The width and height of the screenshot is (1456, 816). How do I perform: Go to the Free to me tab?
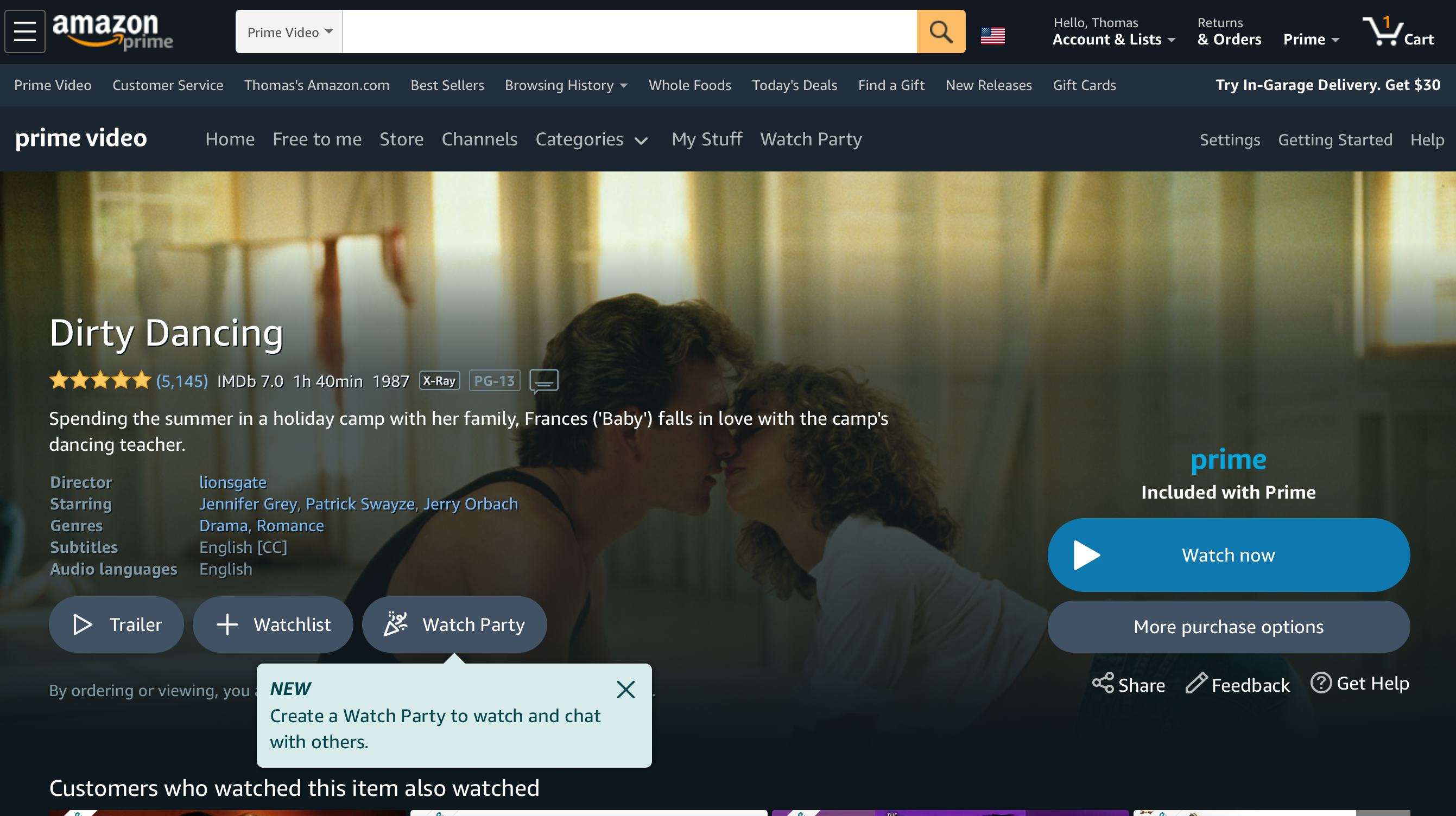pyautogui.click(x=317, y=139)
